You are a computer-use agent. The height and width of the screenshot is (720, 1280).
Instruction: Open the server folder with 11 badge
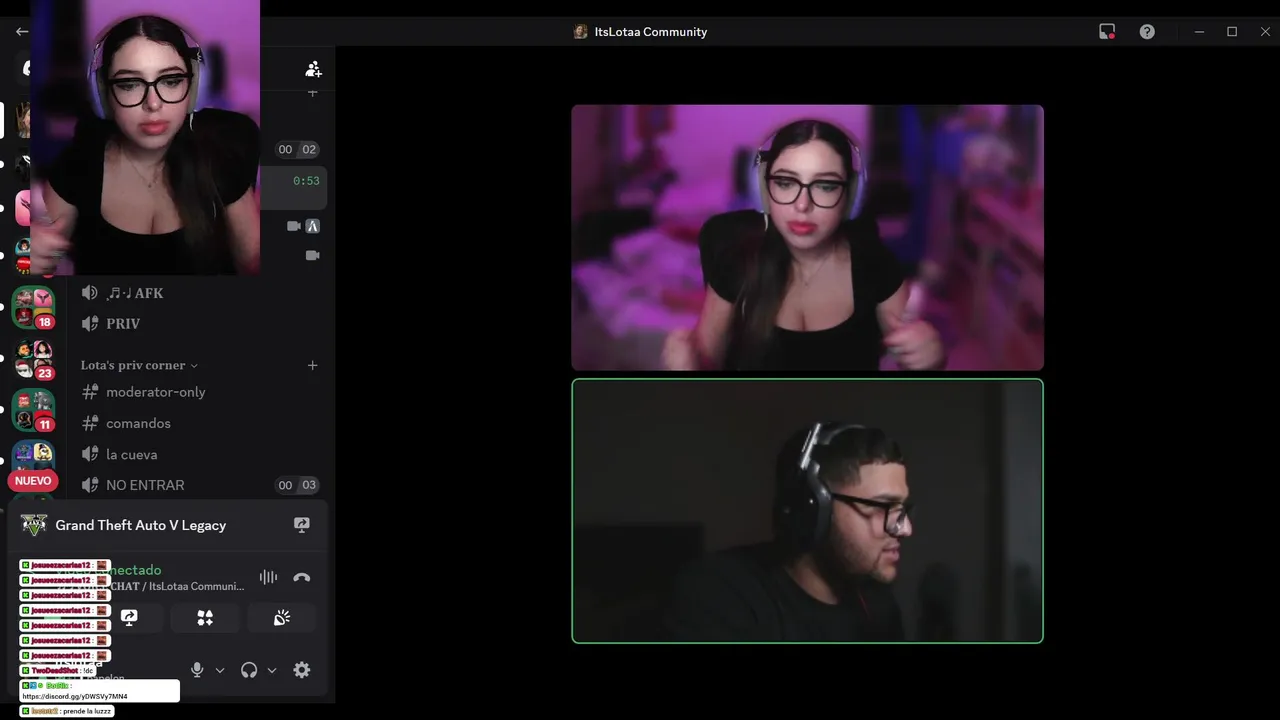(33, 411)
